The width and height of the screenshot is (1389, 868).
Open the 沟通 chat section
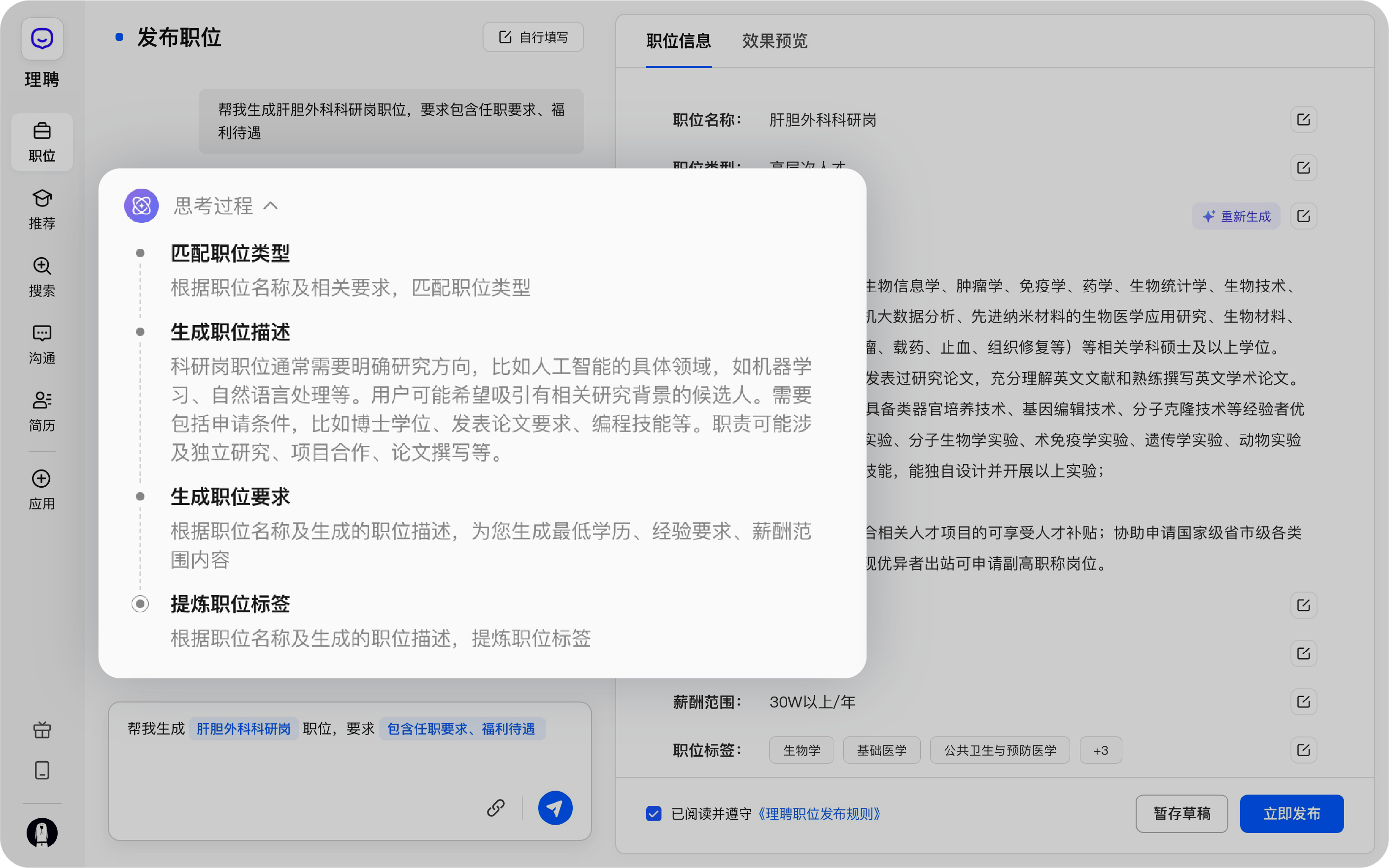[42, 344]
